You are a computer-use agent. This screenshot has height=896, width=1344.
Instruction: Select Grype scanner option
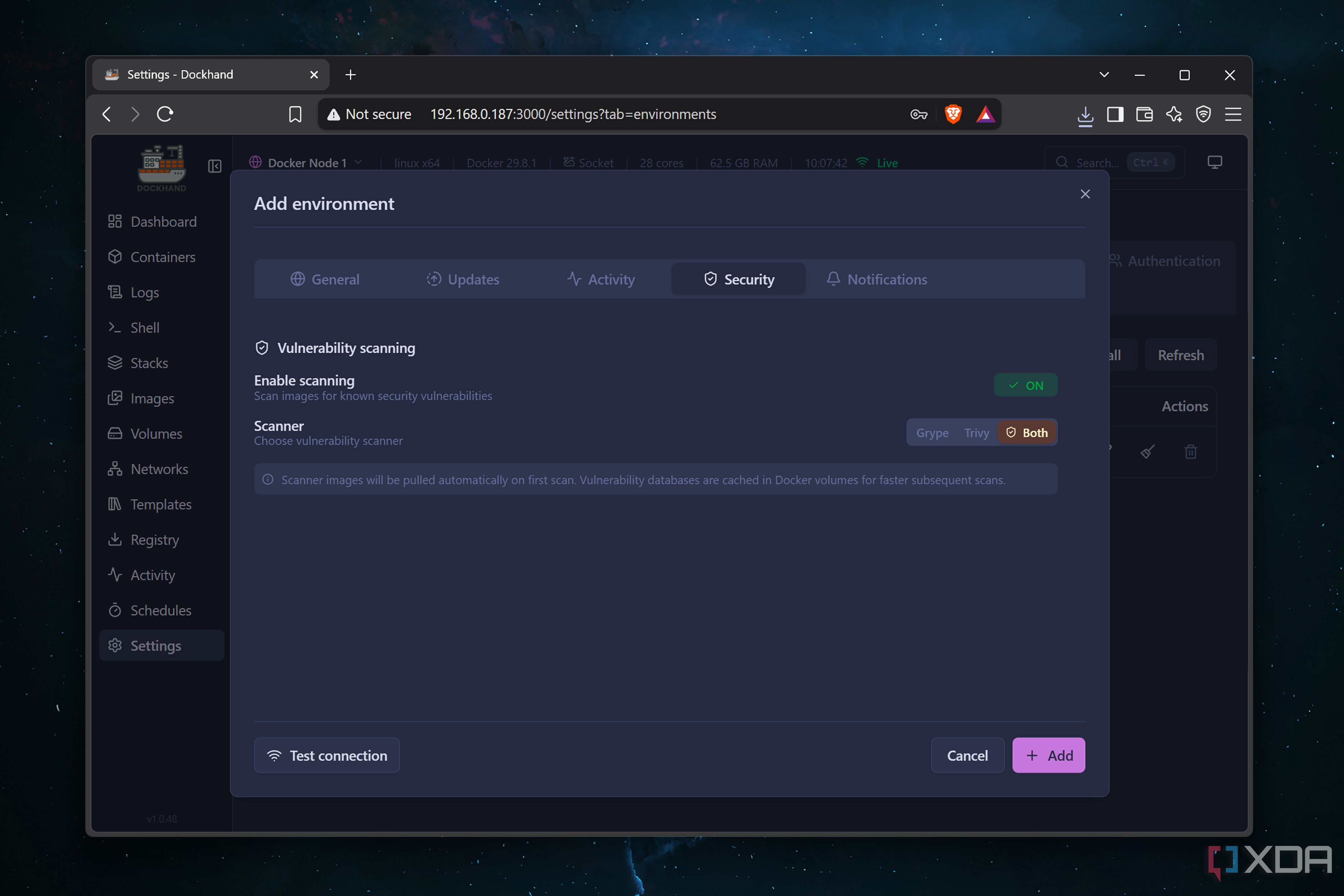(932, 432)
